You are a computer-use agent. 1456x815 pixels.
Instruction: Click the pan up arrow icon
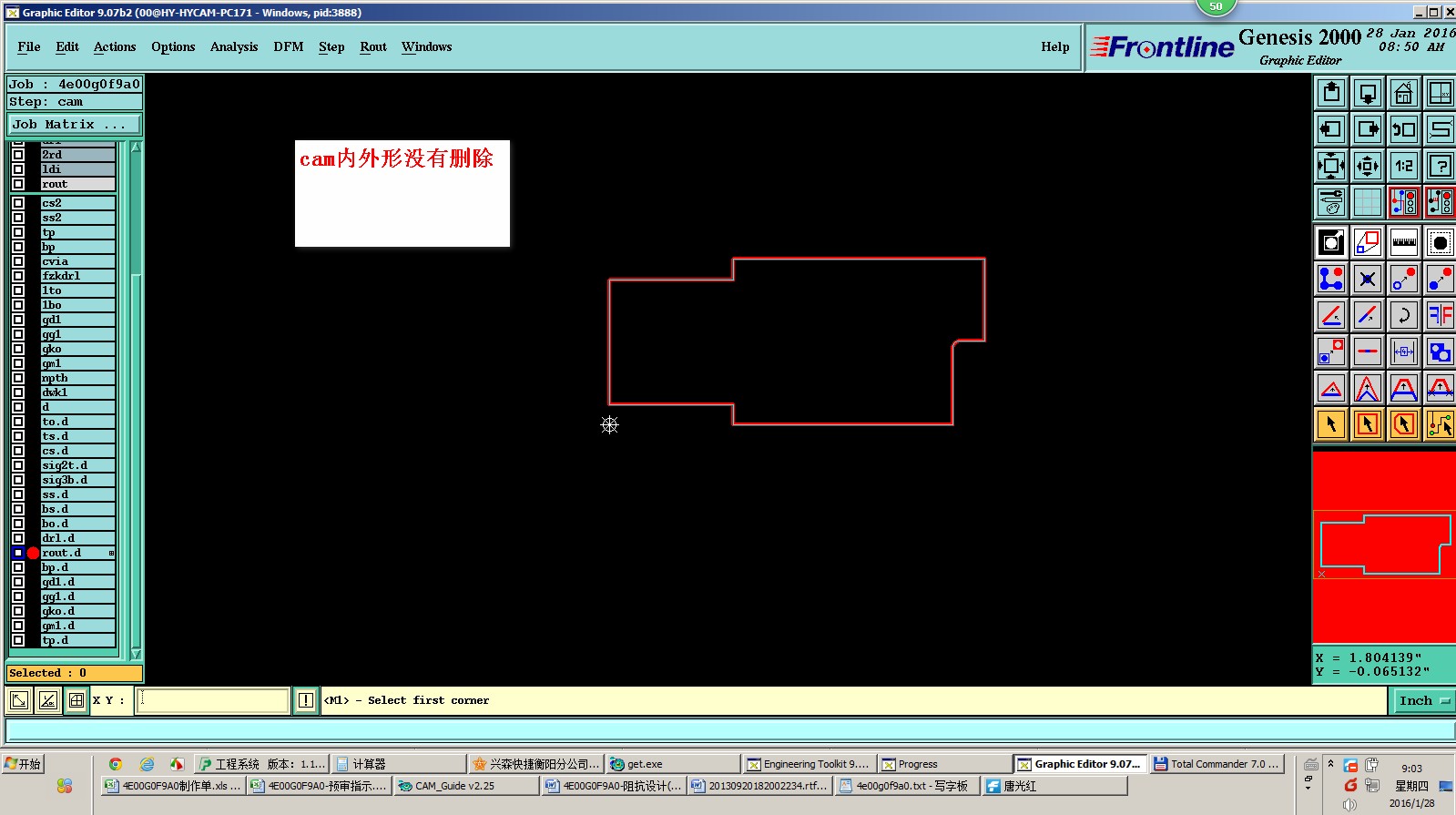pyautogui.click(x=1331, y=93)
